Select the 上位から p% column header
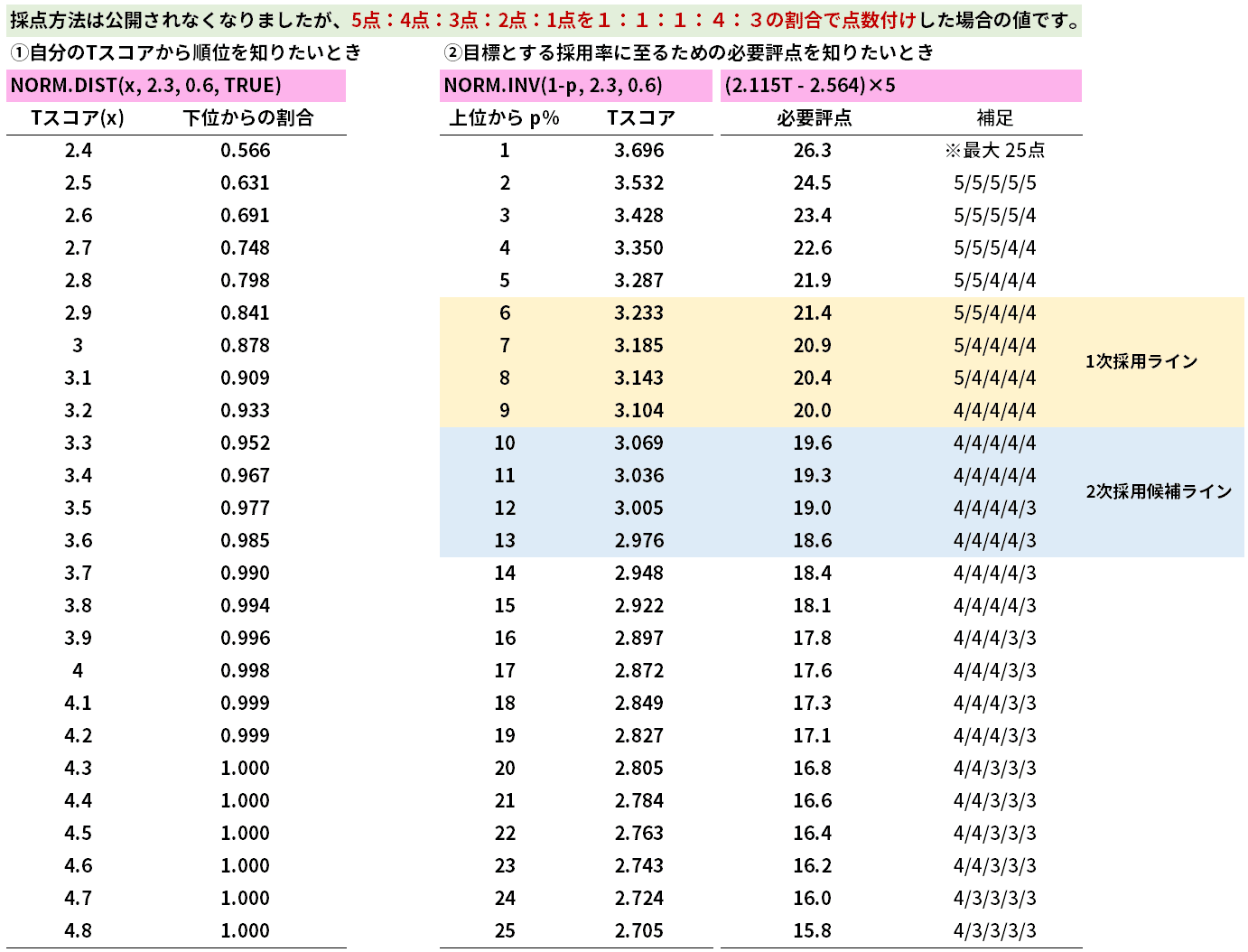Viewport: 1248px width, 952px height. (x=505, y=118)
